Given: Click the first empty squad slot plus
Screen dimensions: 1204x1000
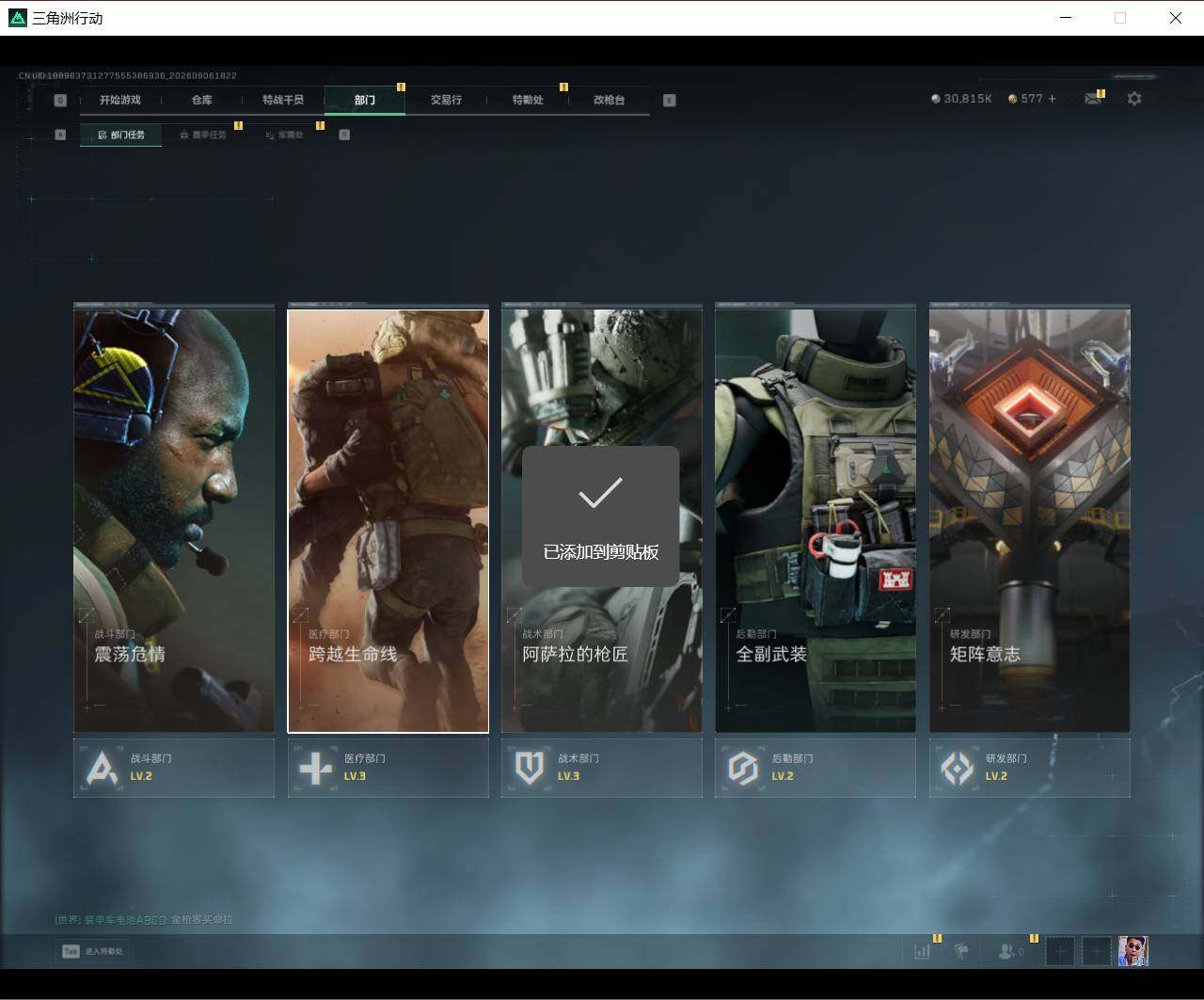Looking at the screenshot, I should click(1060, 951).
